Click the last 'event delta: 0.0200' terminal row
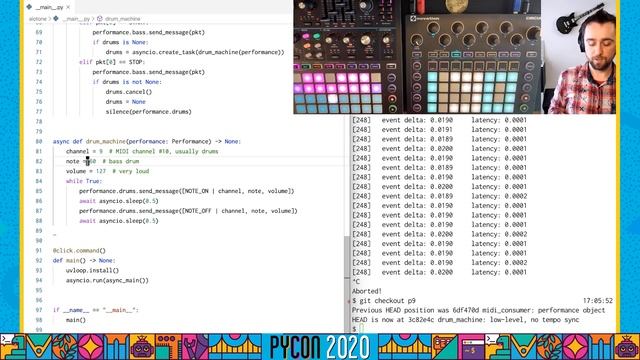 point(439,272)
